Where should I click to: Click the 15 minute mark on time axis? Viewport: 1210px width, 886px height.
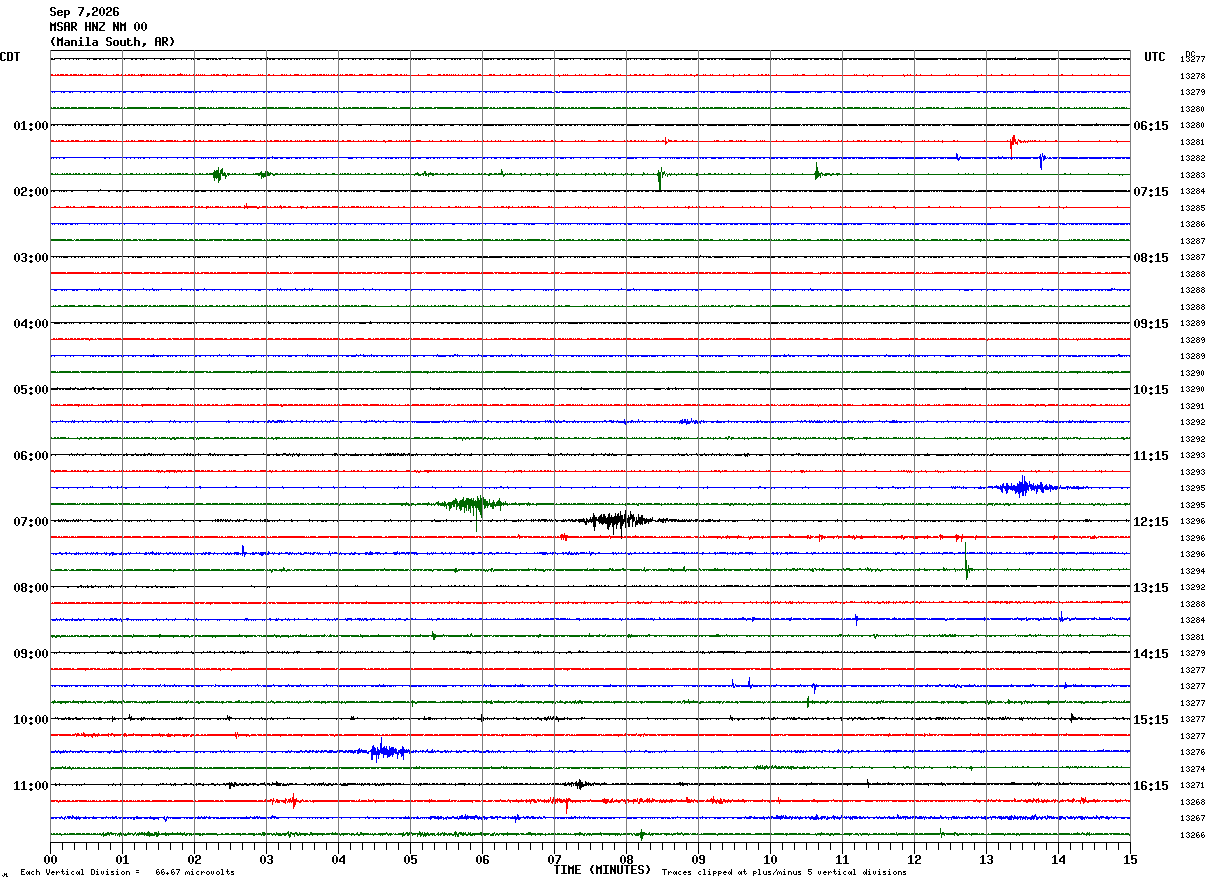pyautogui.click(x=1130, y=859)
